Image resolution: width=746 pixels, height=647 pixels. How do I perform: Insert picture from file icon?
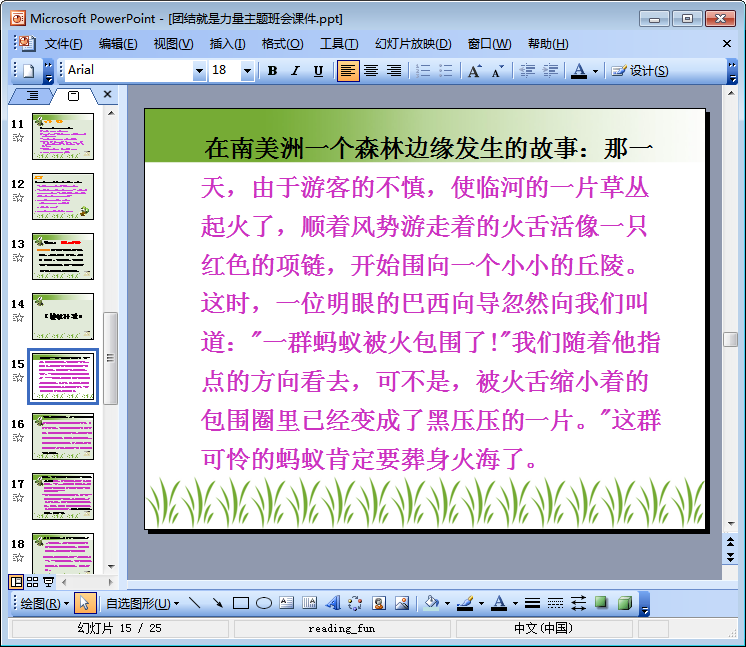[402, 603]
